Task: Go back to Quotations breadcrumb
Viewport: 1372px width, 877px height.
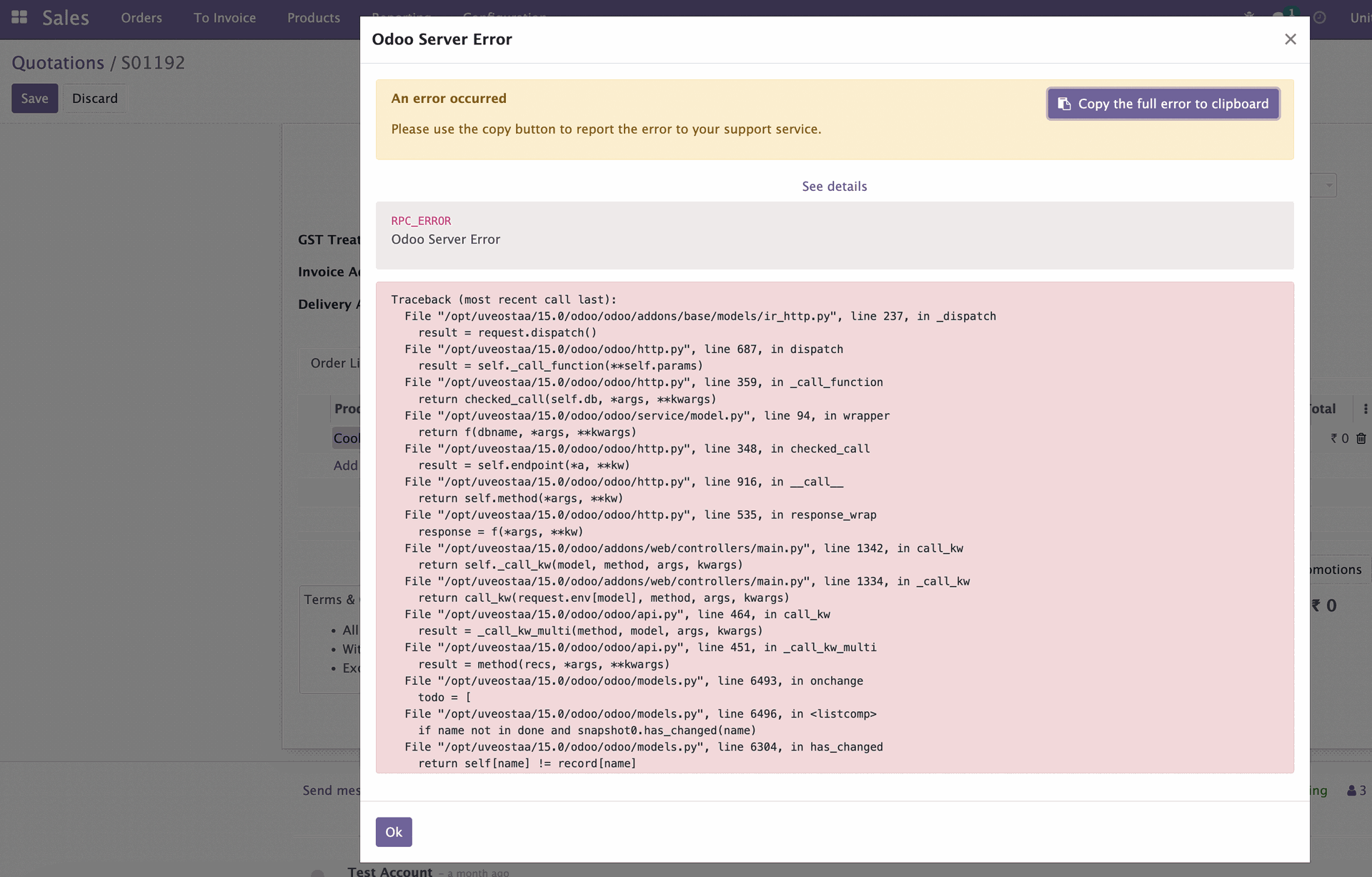Action: coord(58,63)
